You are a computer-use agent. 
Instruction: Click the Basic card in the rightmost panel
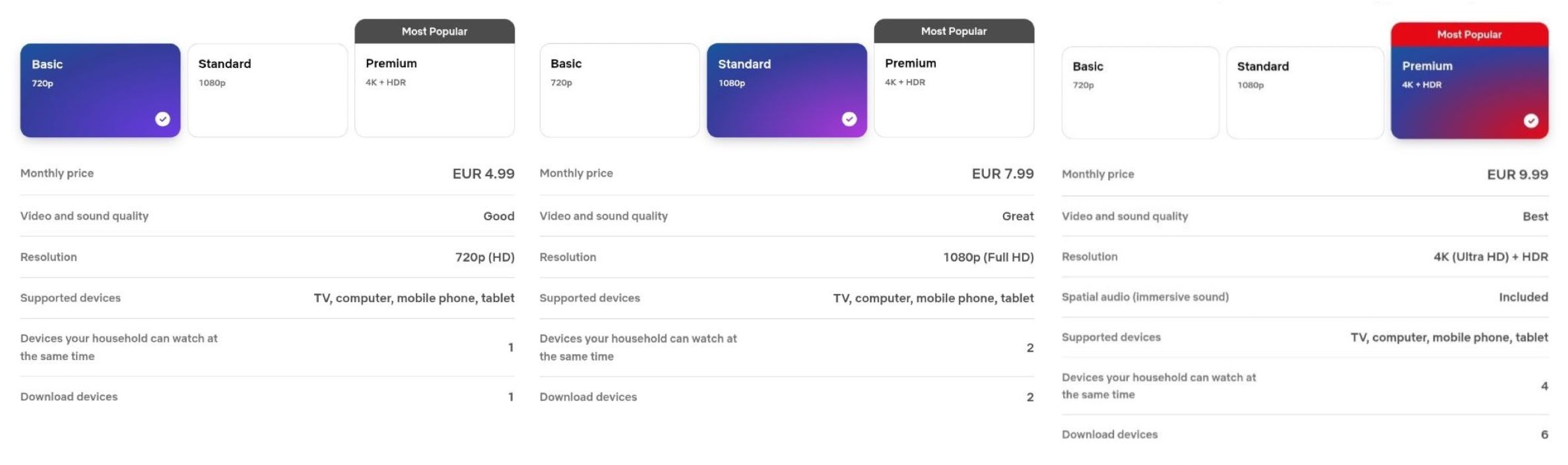tap(1141, 92)
